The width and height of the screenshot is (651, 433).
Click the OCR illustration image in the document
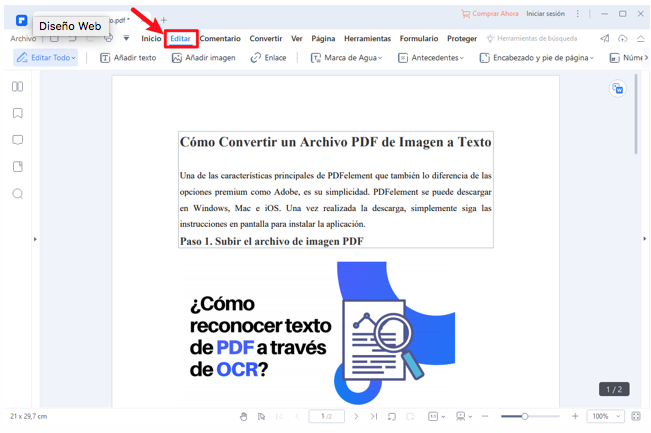[x=319, y=333]
